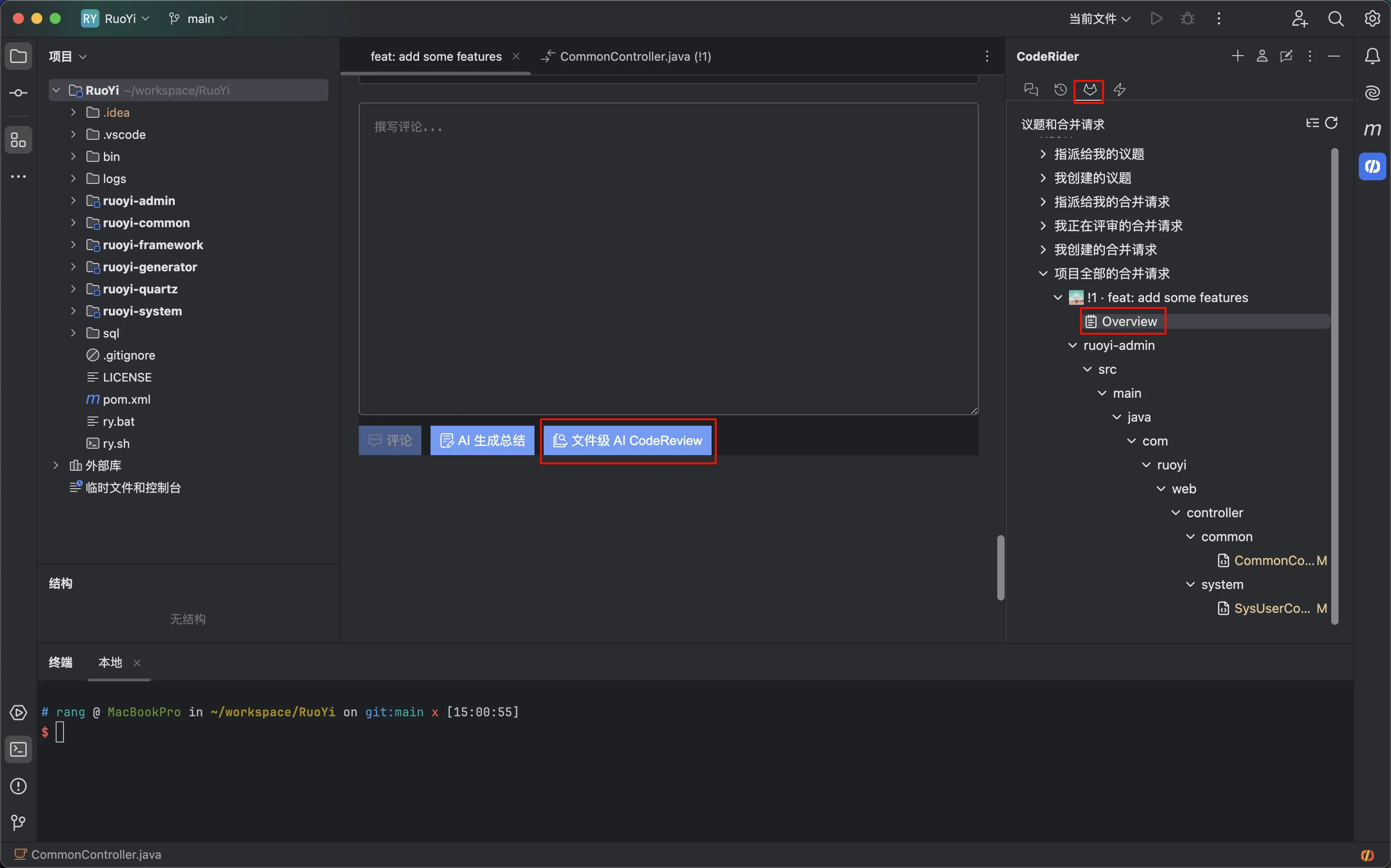Screen dimensions: 1391x868
Task: Select the 本地 terminal tab
Action: 110,662
